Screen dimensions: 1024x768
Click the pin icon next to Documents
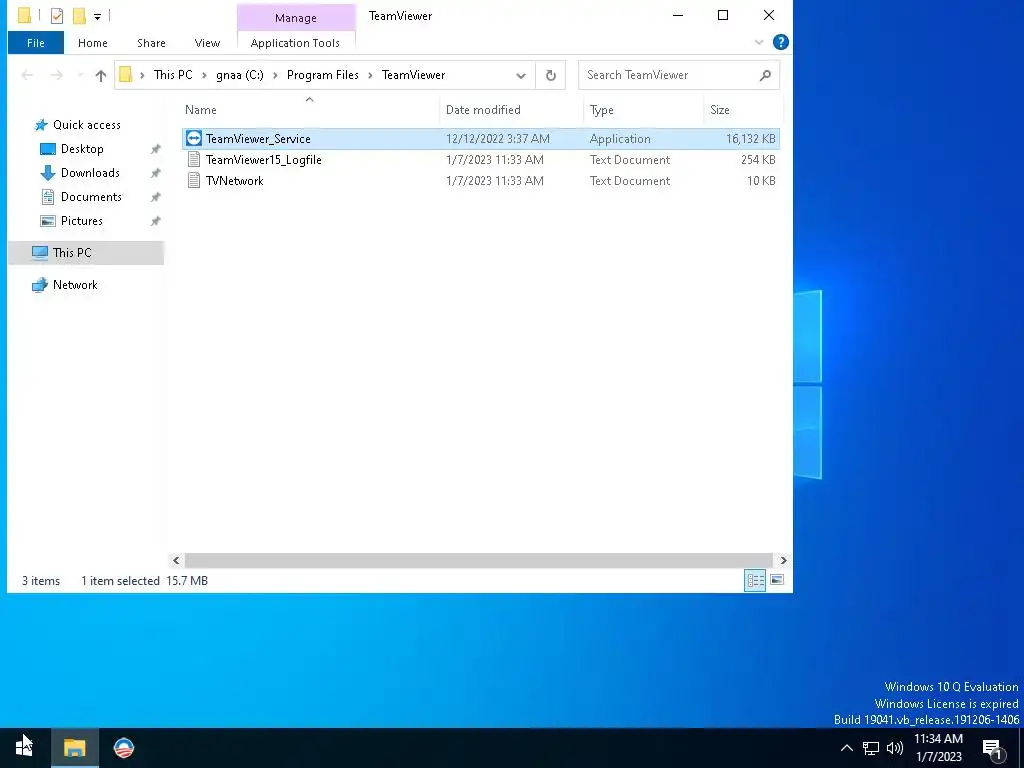click(x=155, y=197)
